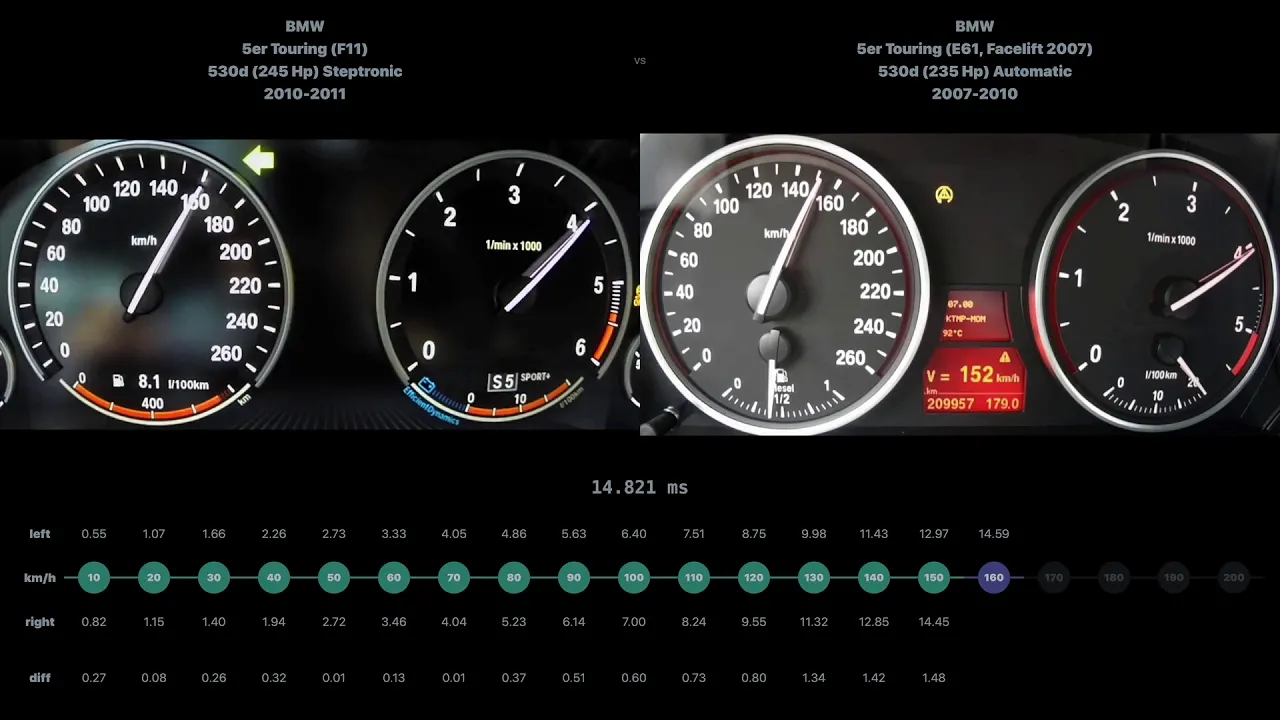Select the highlighted purple 160 km/h marker
Viewport: 1280px width, 720px height.
994,578
